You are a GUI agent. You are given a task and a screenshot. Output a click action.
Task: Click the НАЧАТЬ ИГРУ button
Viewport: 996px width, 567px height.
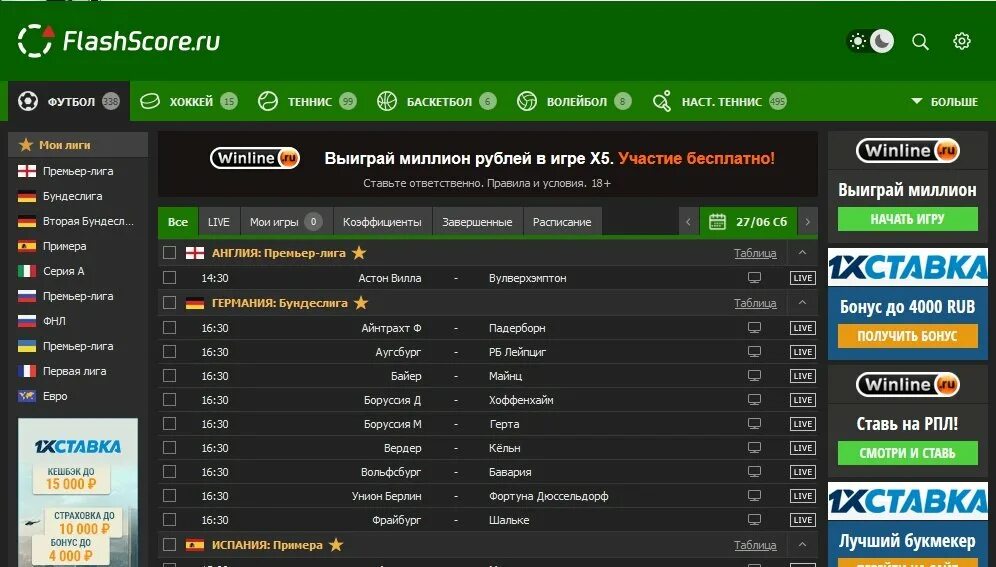pyautogui.click(x=908, y=219)
